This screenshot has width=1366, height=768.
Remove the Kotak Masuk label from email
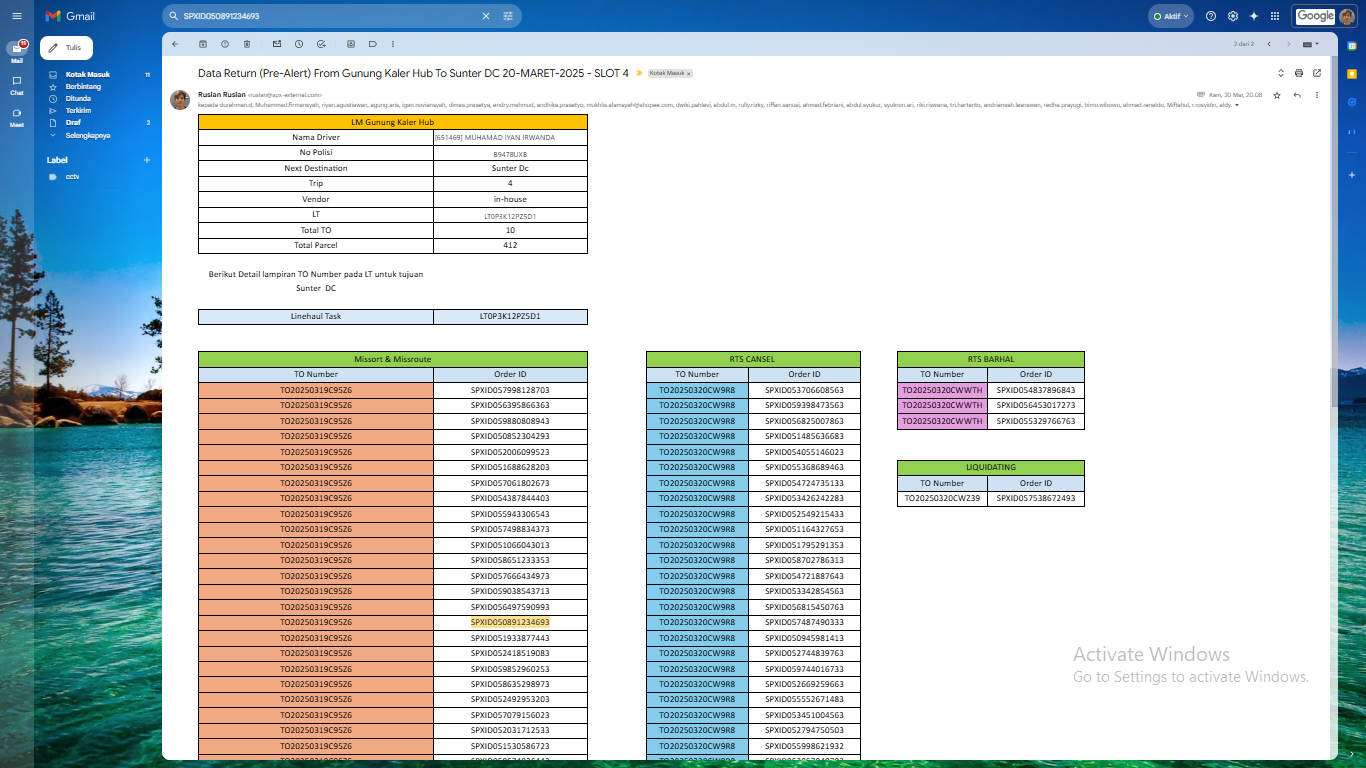[x=689, y=74]
